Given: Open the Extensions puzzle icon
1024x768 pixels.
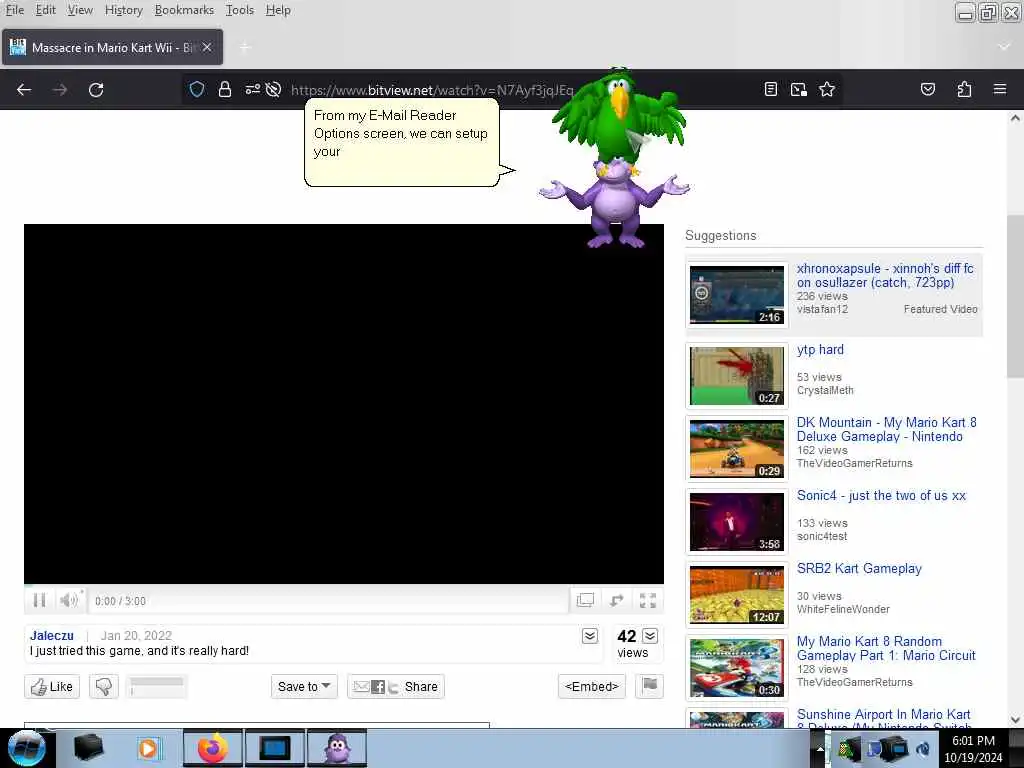Looking at the screenshot, I should pos(964,89).
